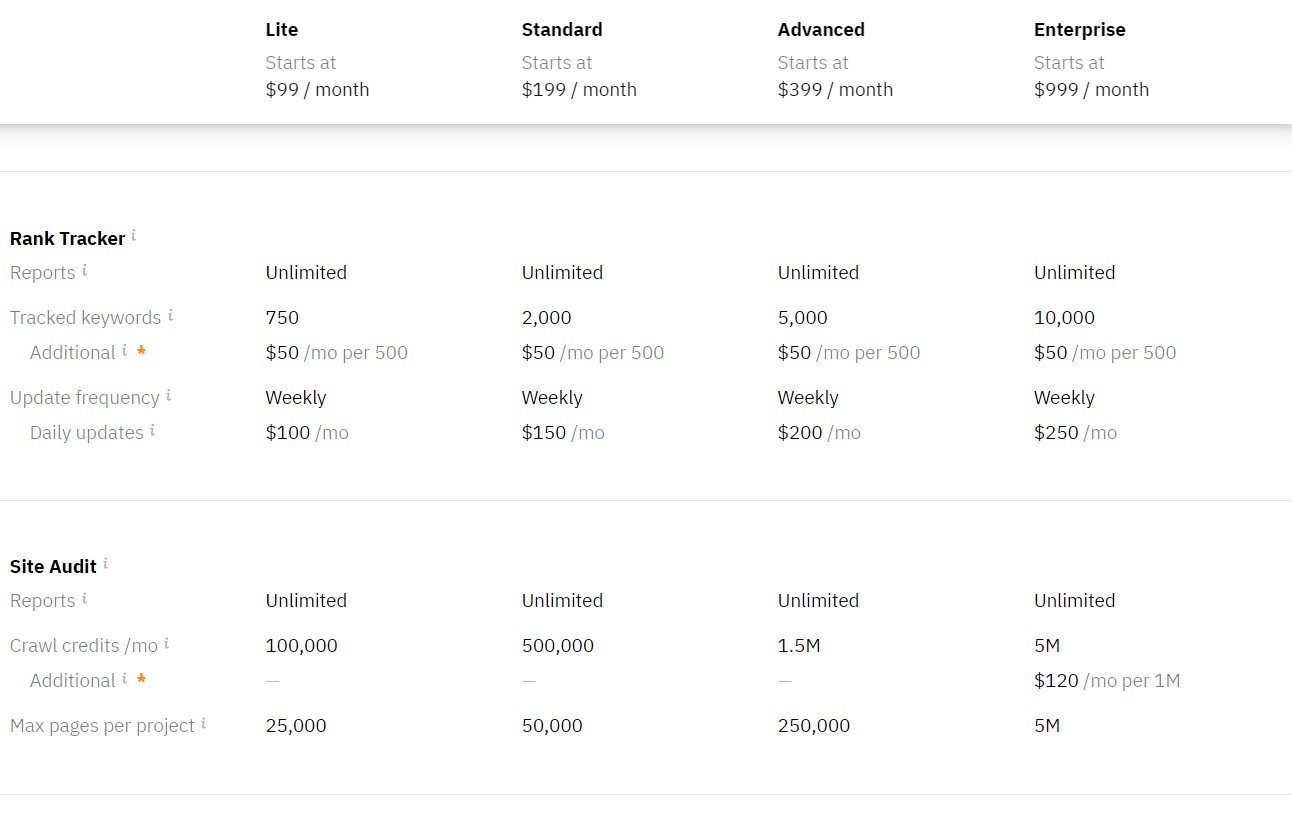The image size is (1292, 825).
Task: Click info icon next to Site Audit Reports
Action: (x=84, y=598)
